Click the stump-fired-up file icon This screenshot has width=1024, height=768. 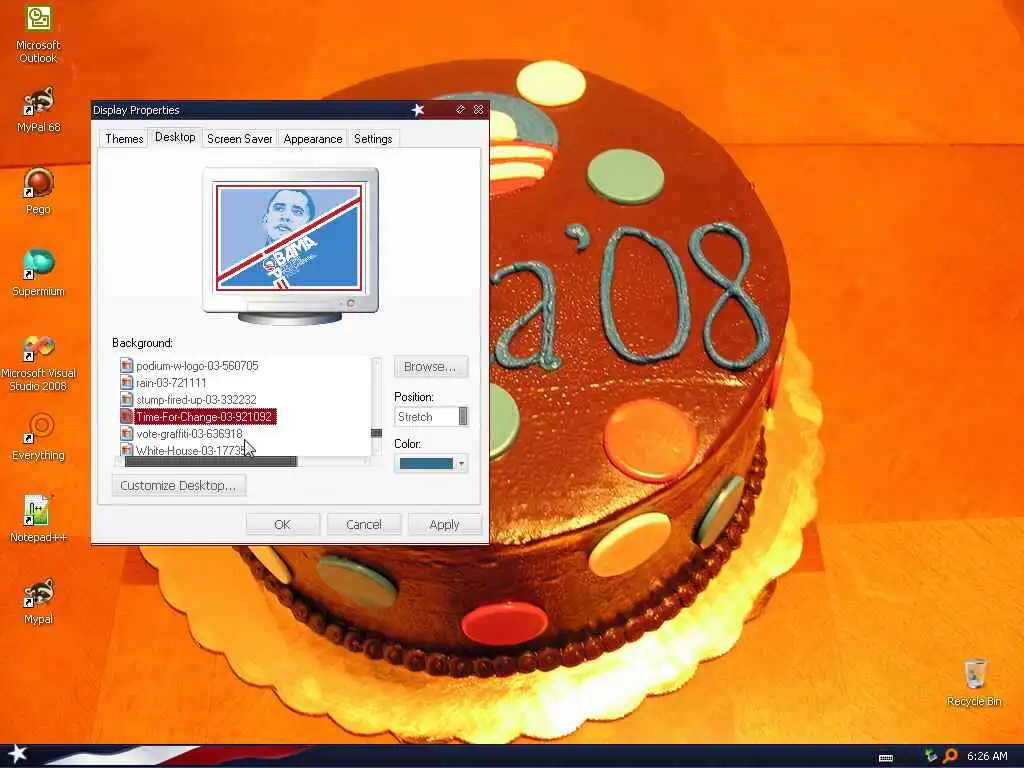pyautogui.click(x=127, y=400)
